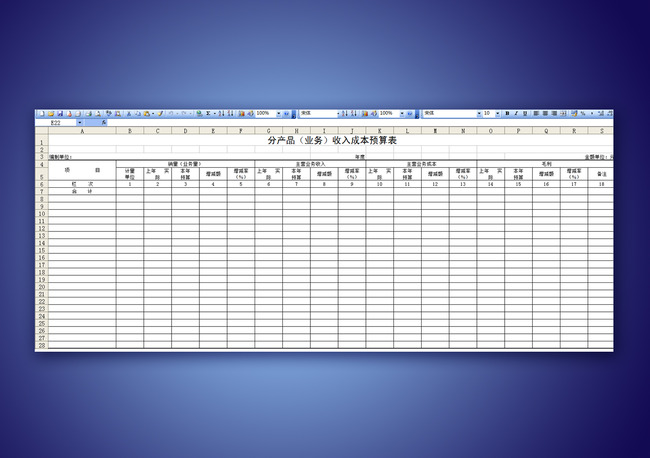Click the E22 Name Box field
This screenshot has width=650, height=458.
(56, 123)
